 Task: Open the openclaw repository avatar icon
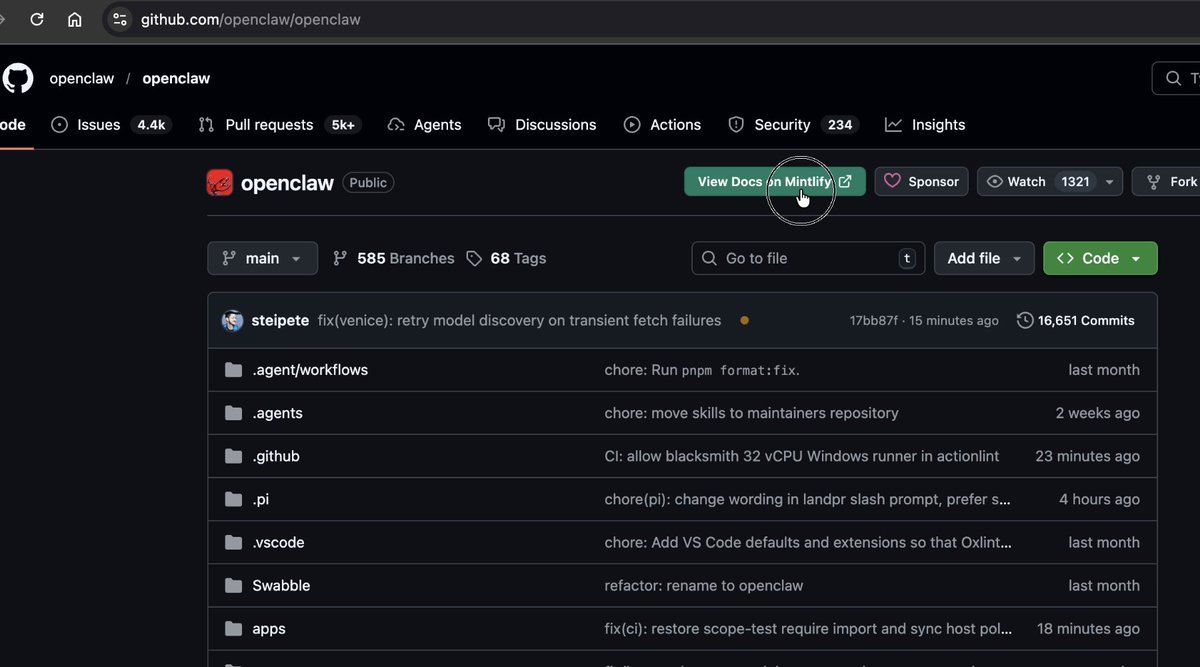pos(220,182)
